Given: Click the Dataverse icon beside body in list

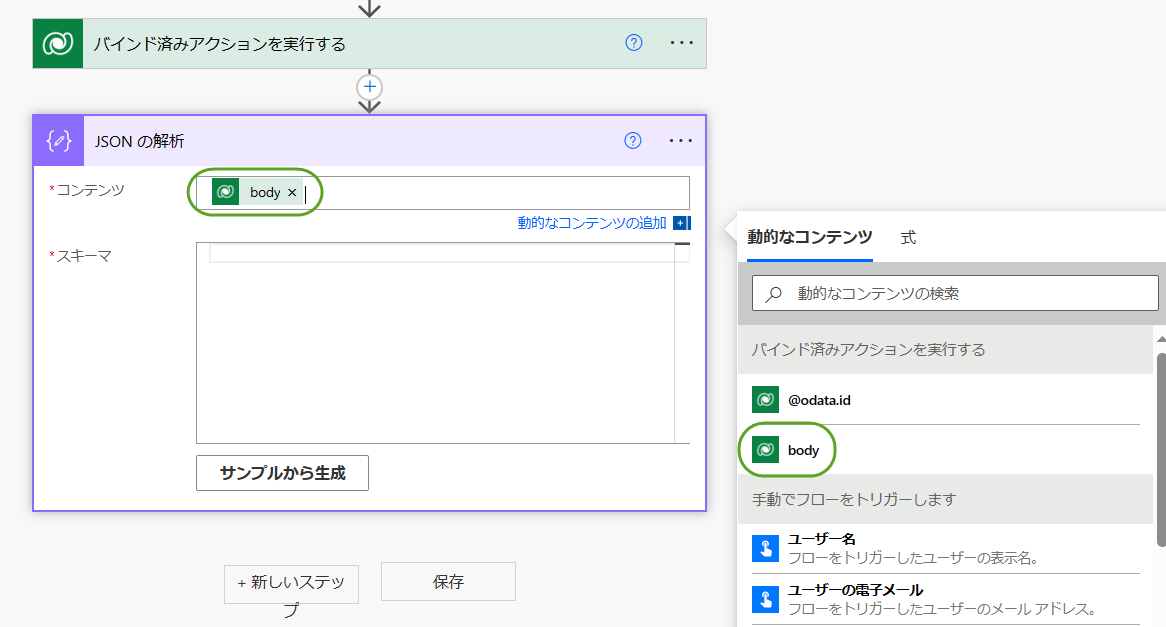Looking at the screenshot, I should coord(765,450).
